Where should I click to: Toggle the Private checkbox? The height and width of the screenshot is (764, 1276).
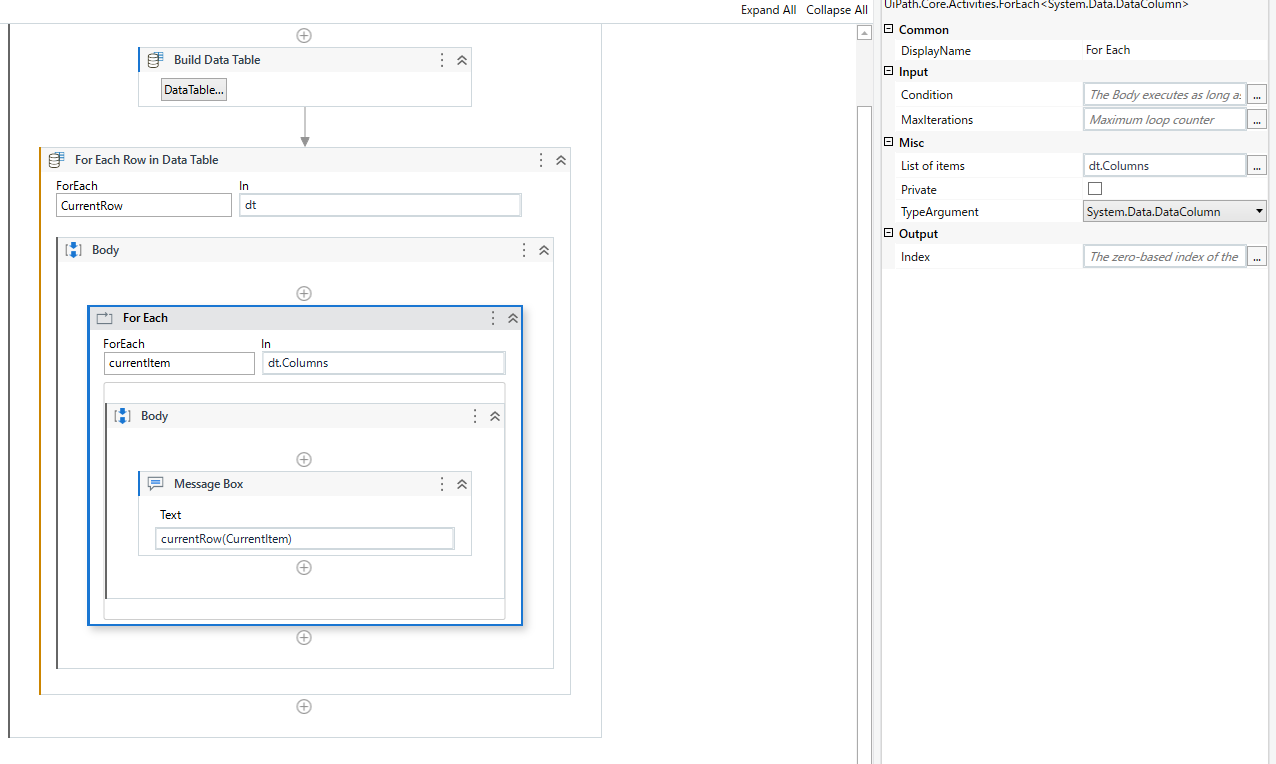click(1095, 189)
